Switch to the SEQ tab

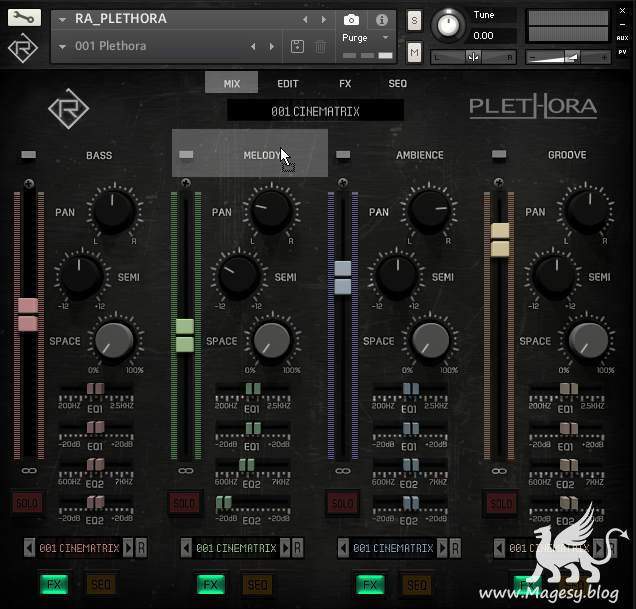[397, 84]
